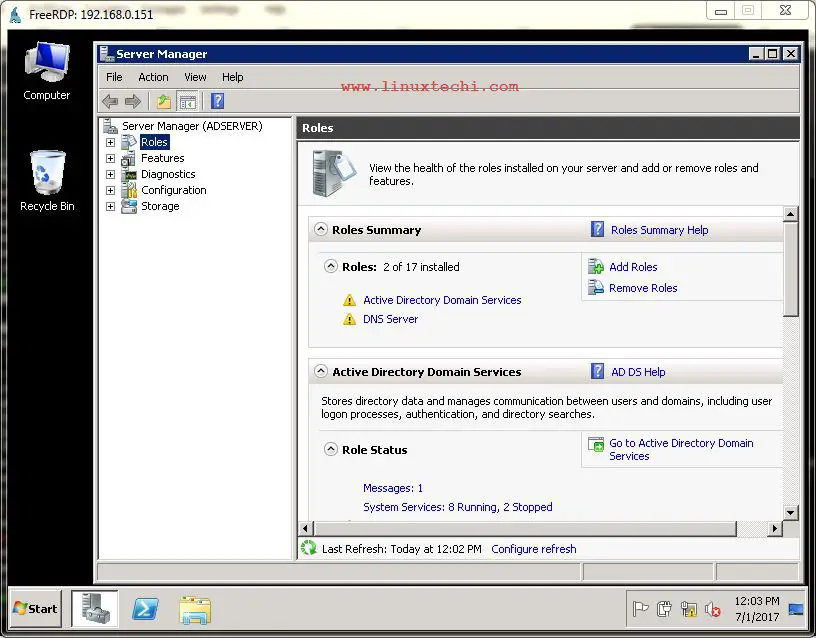Viewport: 816px width, 638px height.
Task: Click the Server Manager title bar icon
Action: point(107,54)
